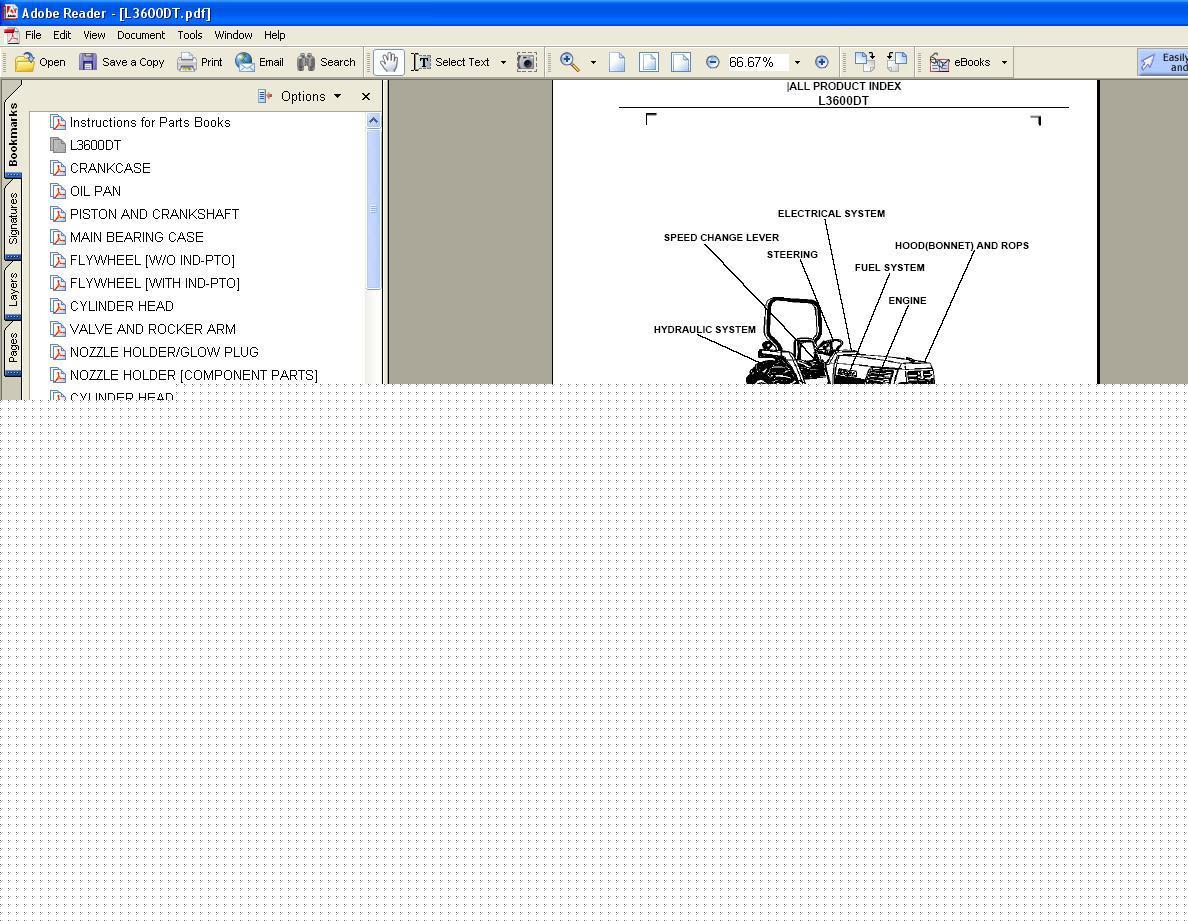Click ELECTRICAL SYSTEM label on diagram
Image resolution: width=1188 pixels, height=921 pixels.
pyautogui.click(x=831, y=214)
